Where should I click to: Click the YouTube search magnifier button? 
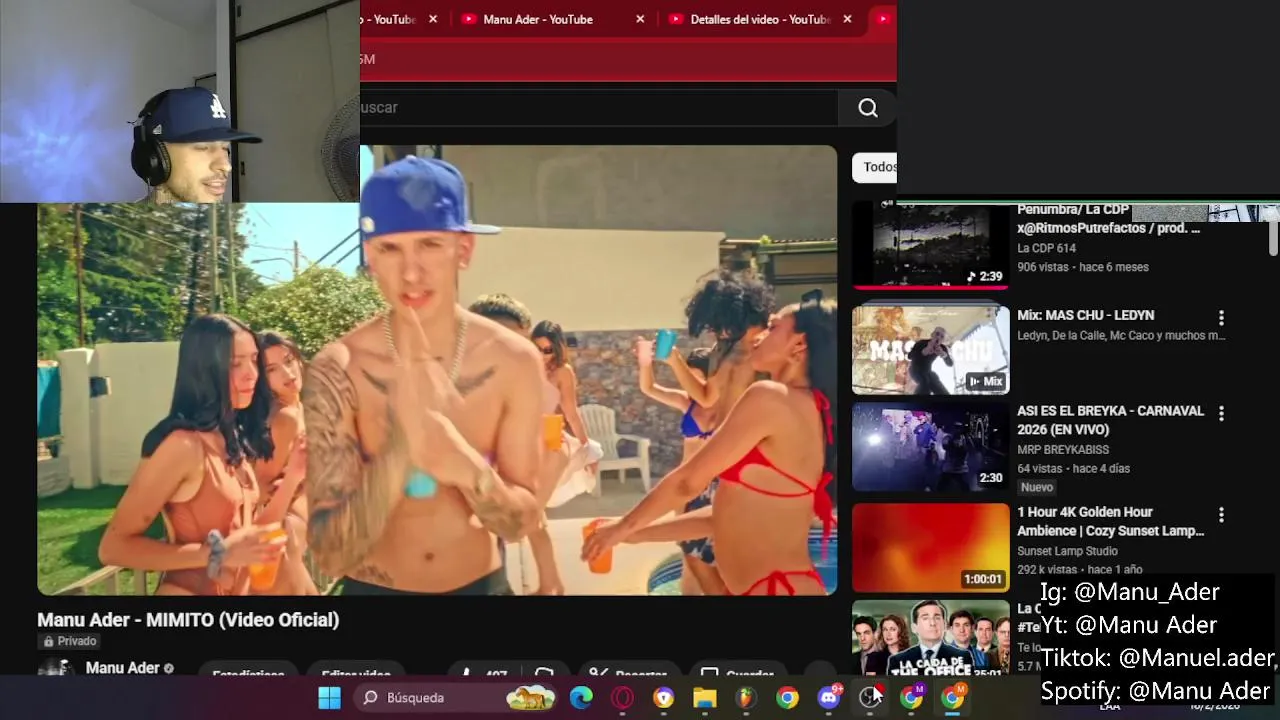coord(868,108)
